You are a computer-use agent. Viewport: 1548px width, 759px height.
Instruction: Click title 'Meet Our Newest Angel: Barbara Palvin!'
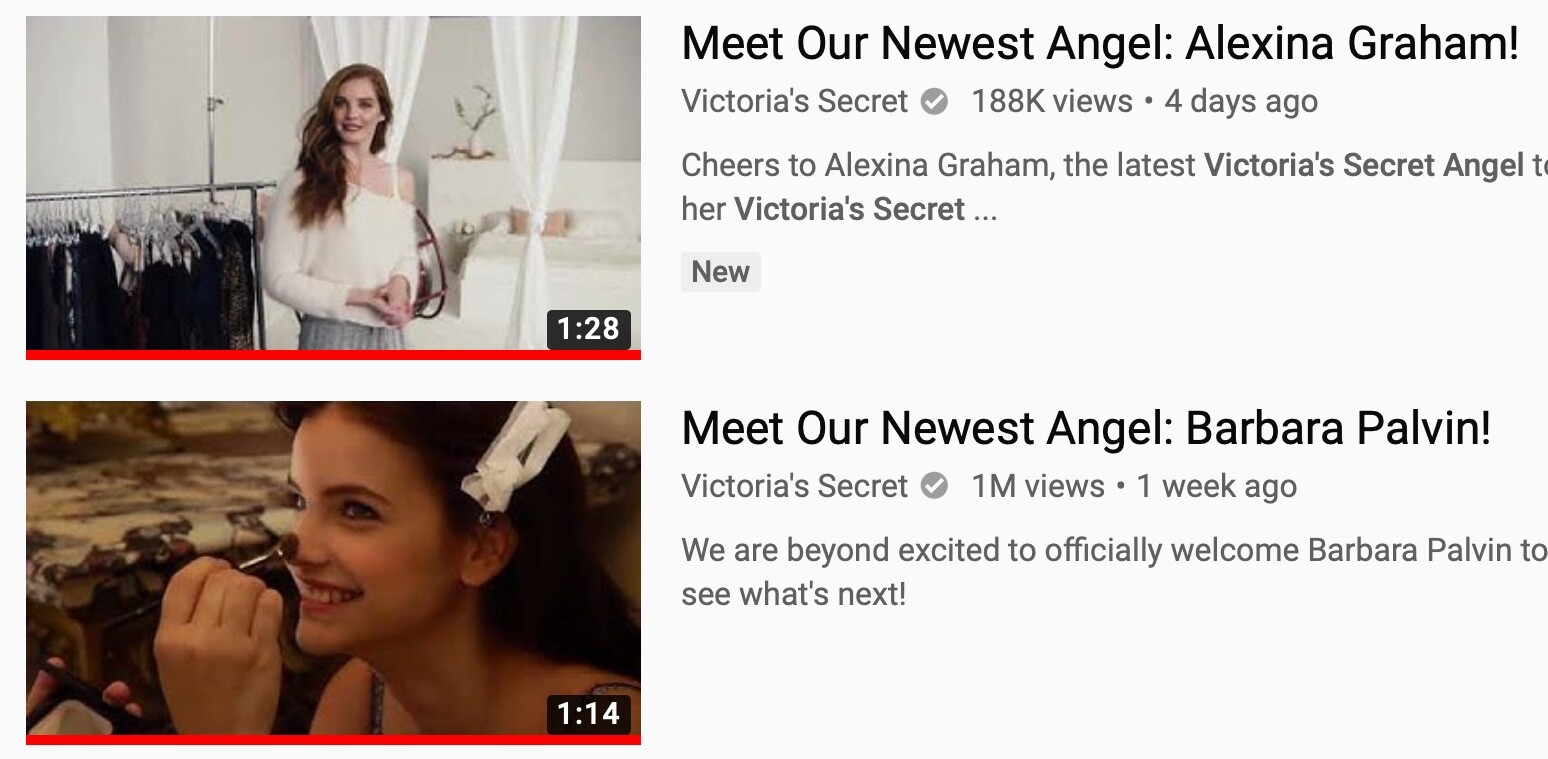(x=1086, y=429)
